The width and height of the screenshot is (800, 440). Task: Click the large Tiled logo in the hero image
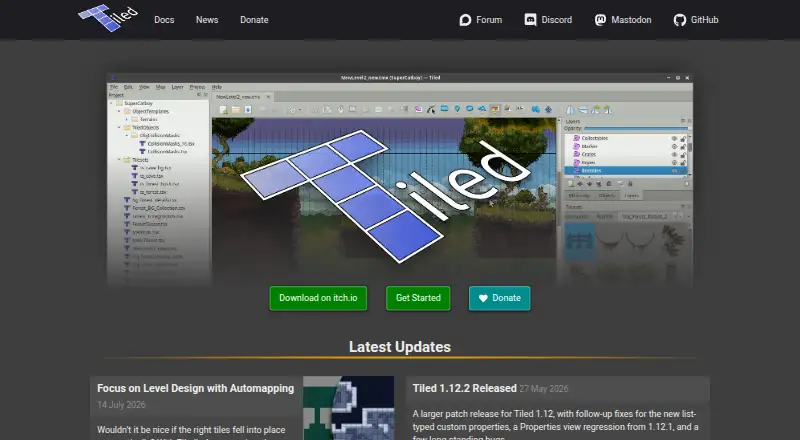pyautogui.click(x=385, y=197)
